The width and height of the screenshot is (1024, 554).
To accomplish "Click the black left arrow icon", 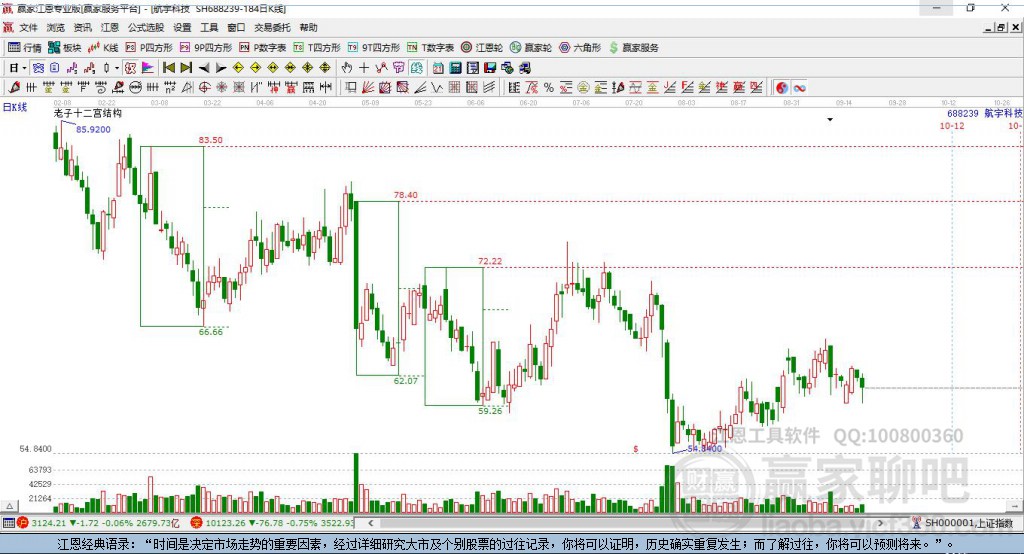I will (x=204, y=68).
